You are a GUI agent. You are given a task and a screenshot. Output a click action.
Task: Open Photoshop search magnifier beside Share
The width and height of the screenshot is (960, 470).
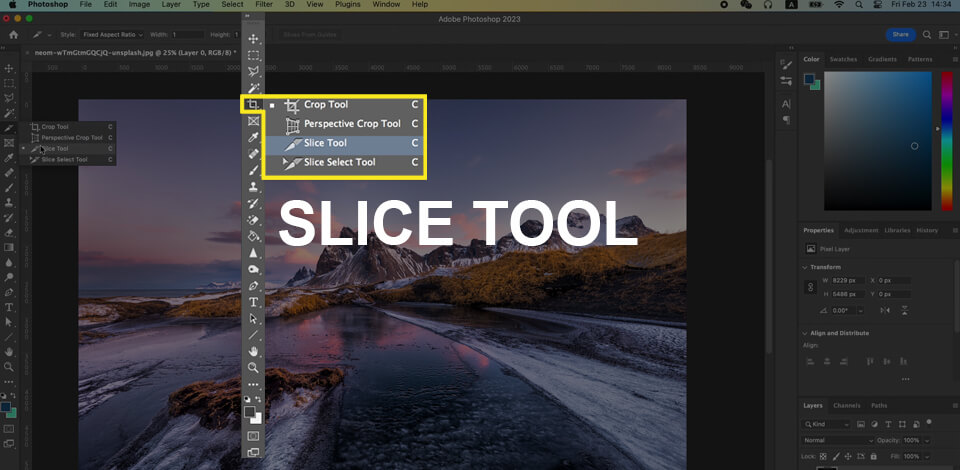click(927, 35)
